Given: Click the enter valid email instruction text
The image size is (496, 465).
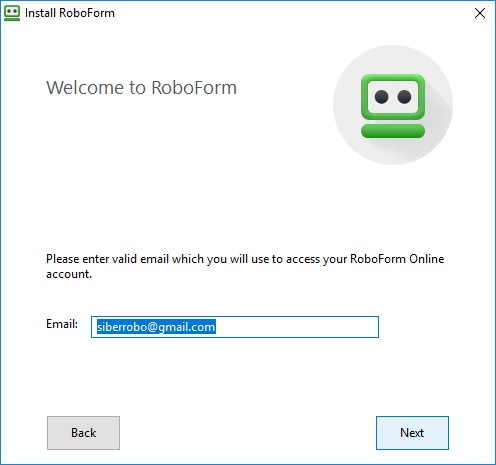Looking at the screenshot, I should tap(245, 266).
